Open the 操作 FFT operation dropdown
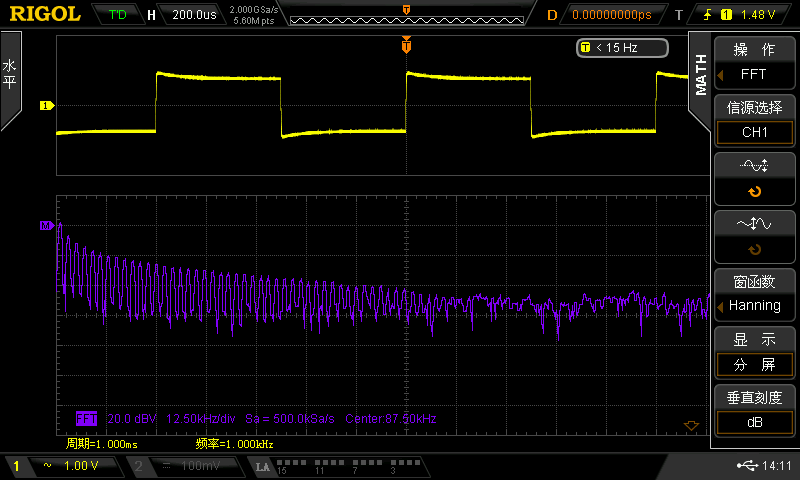This screenshot has width=800, height=480. pyautogui.click(x=754, y=62)
